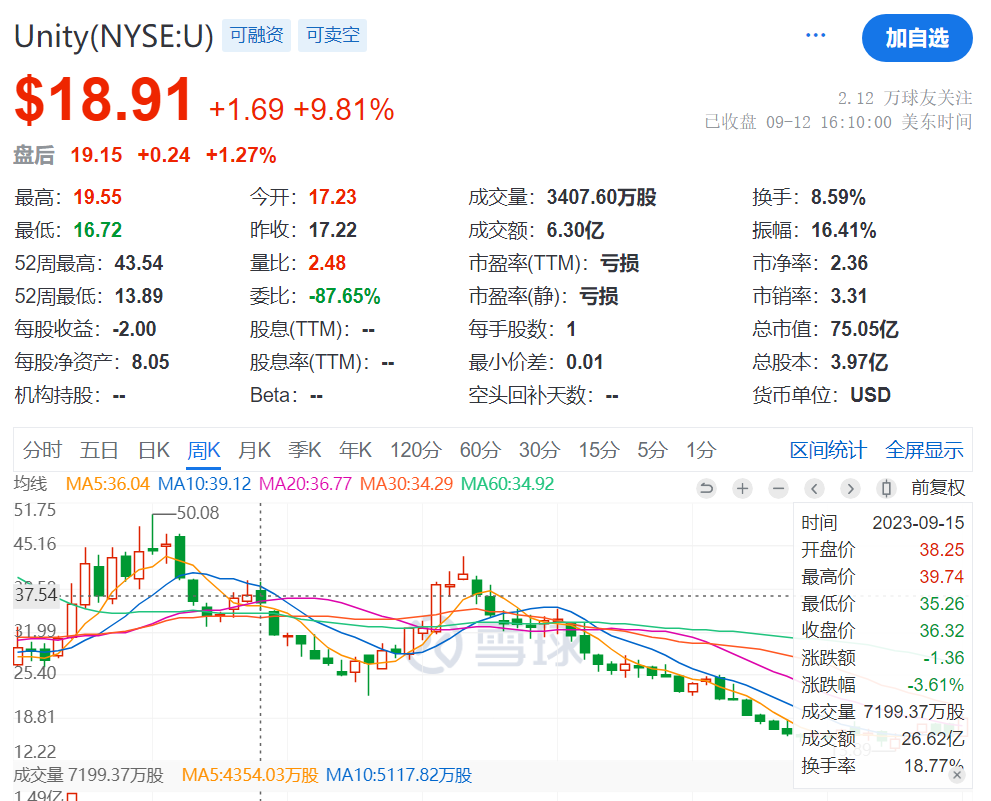Open the 1分 chart tab
The height and width of the screenshot is (801, 991).
(701, 450)
